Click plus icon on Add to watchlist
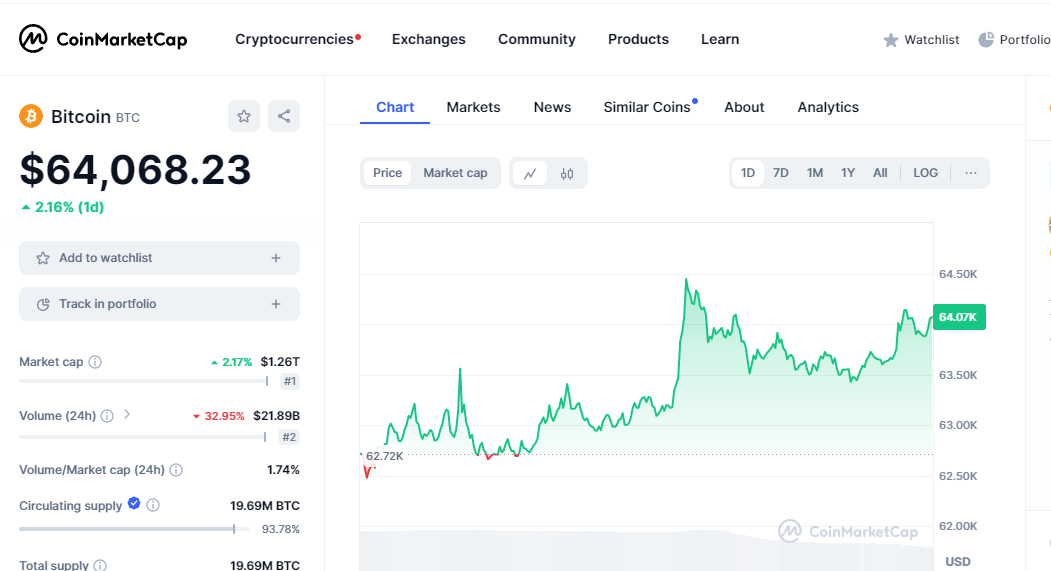This screenshot has height=571, width=1051. click(x=275, y=258)
